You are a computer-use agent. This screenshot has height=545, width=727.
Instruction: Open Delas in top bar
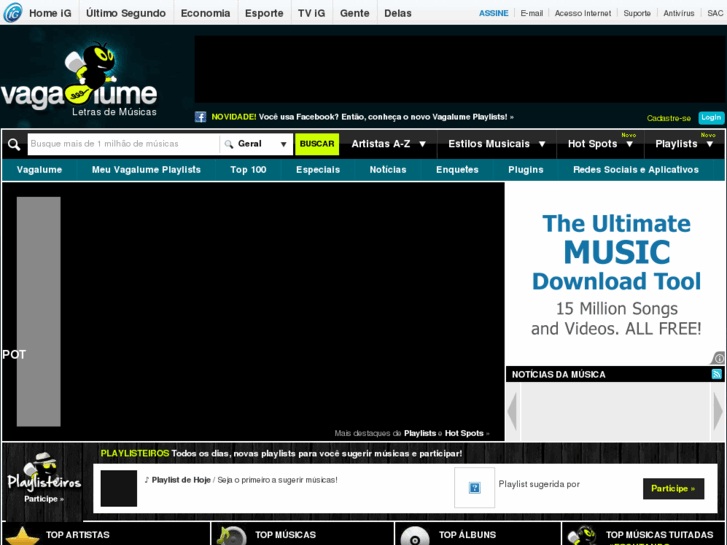point(398,13)
